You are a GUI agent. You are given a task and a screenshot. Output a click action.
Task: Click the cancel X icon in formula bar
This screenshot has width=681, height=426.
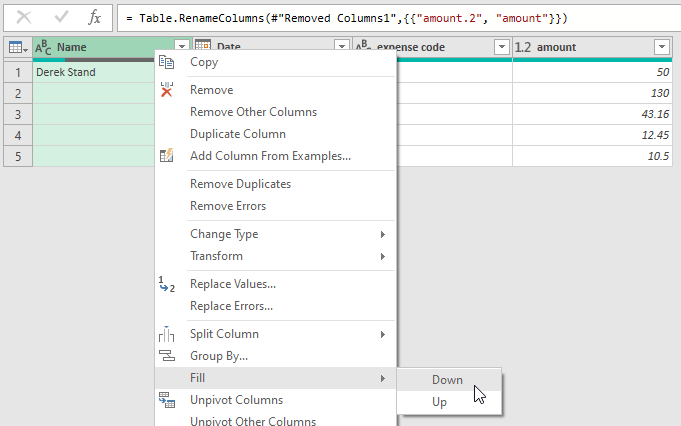pyautogui.click(x=23, y=18)
